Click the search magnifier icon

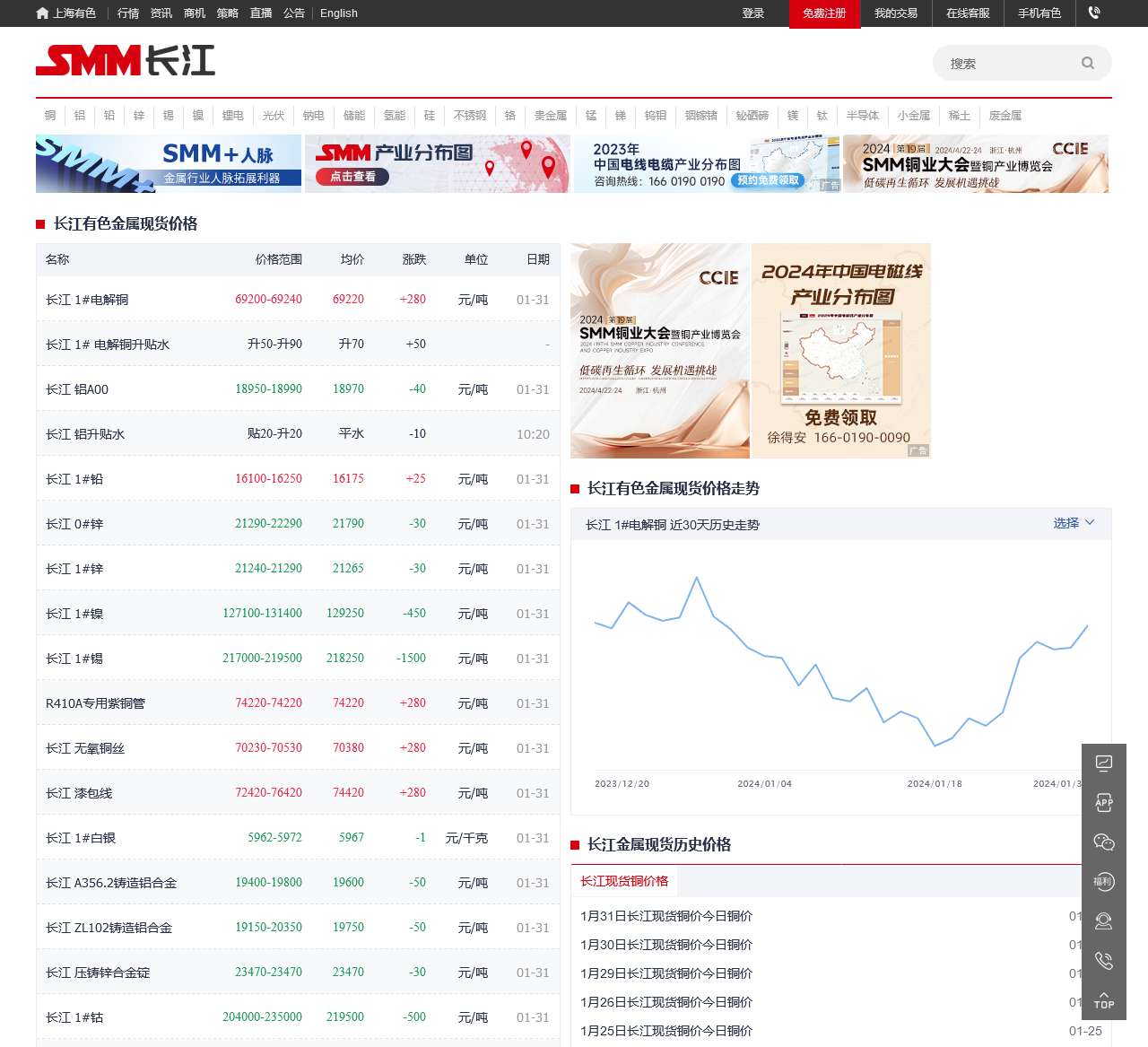point(1088,64)
